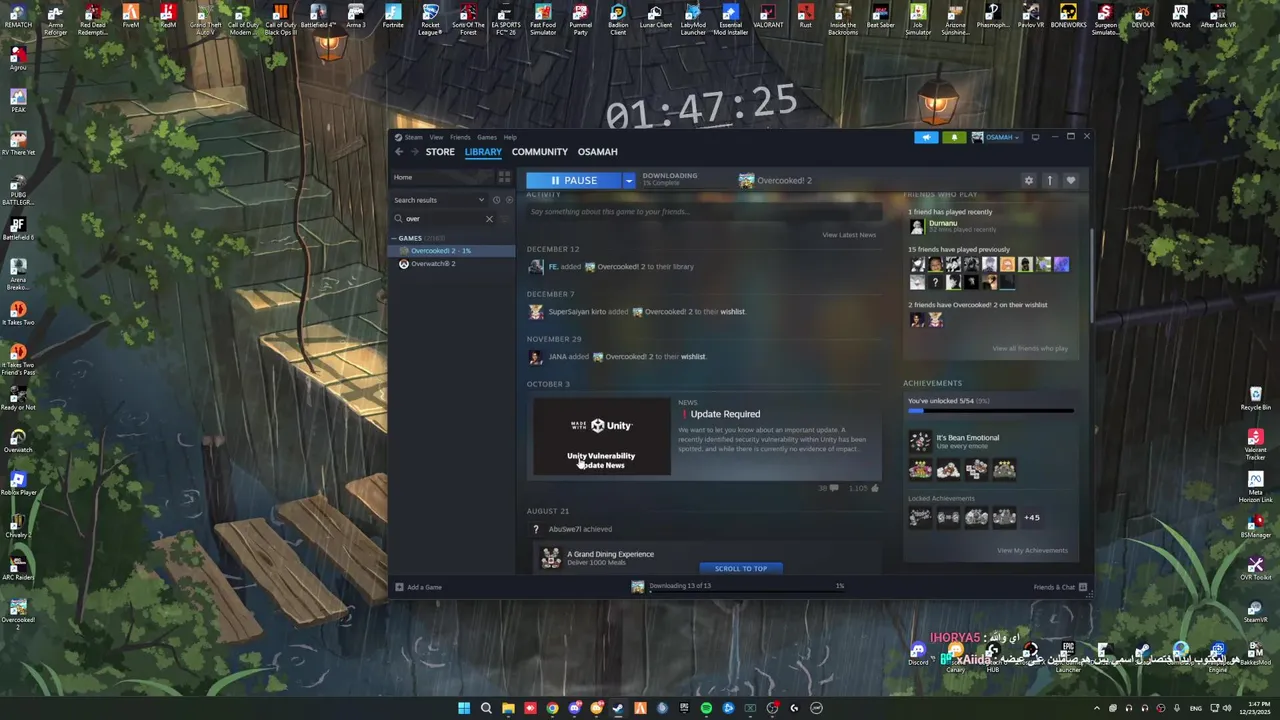
Task: Open View My Achievements link
Action: [1032, 550]
